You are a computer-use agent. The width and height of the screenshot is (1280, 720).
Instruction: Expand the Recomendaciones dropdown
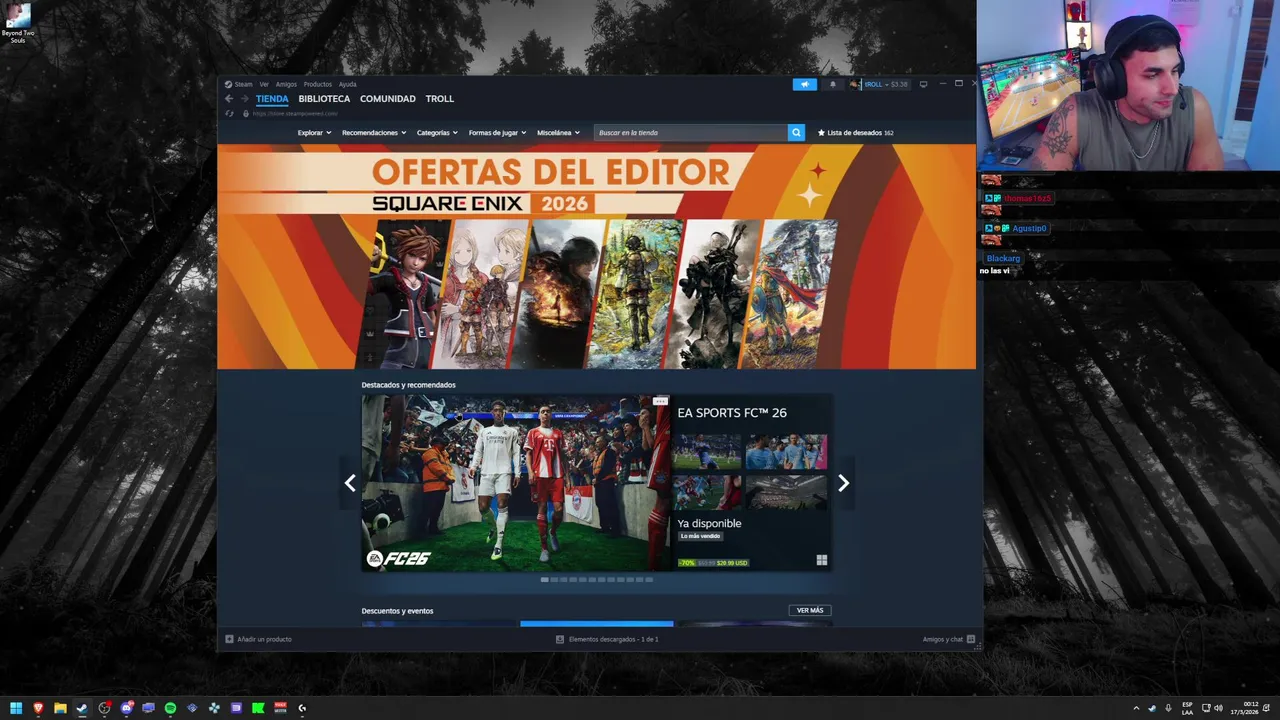374,132
